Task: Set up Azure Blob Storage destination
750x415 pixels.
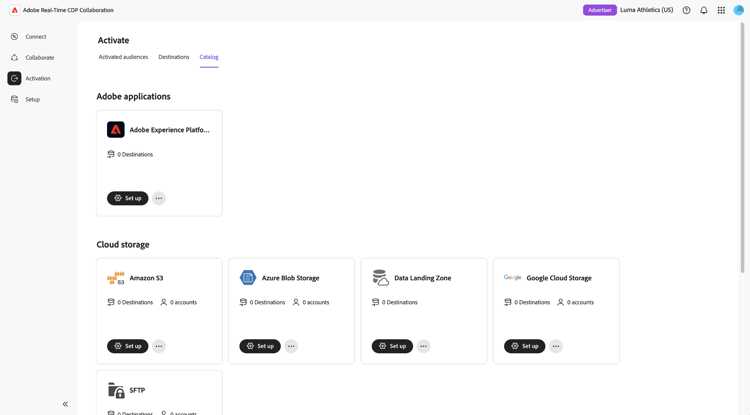Action: point(260,346)
